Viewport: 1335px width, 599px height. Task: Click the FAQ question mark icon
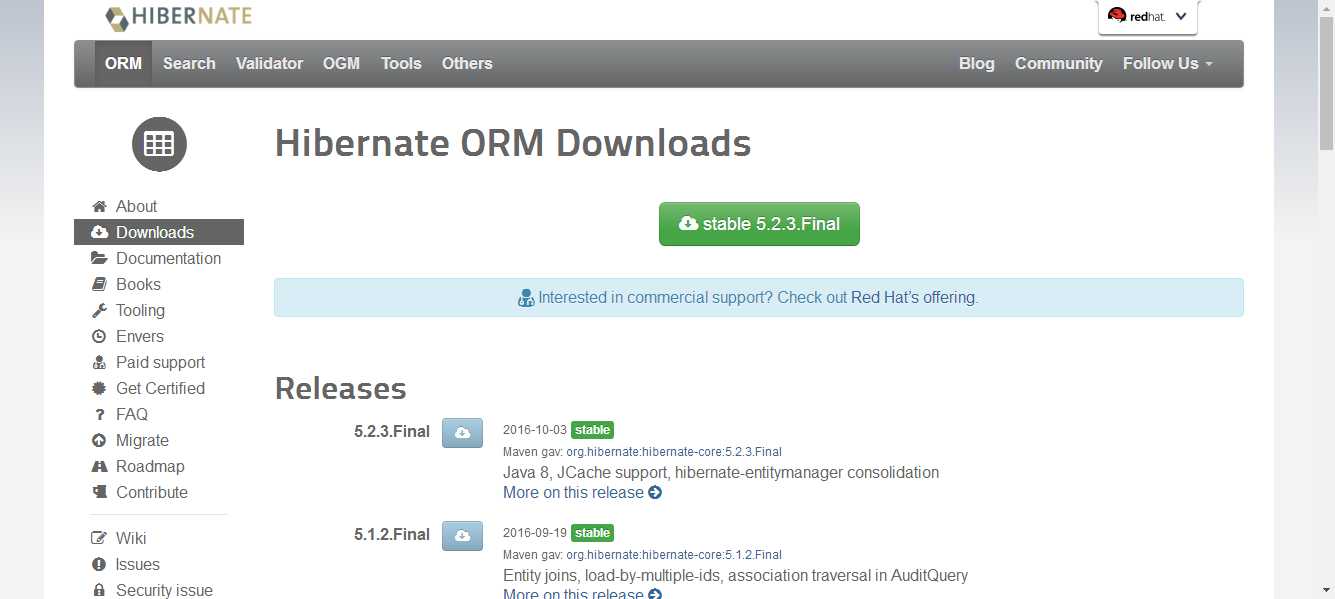point(99,414)
